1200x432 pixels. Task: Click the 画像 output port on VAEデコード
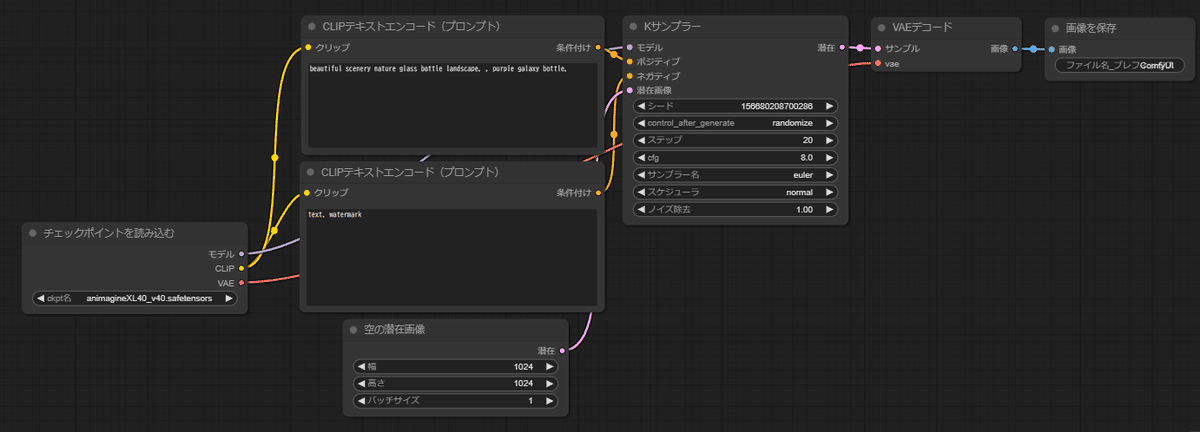[x=1015, y=48]
